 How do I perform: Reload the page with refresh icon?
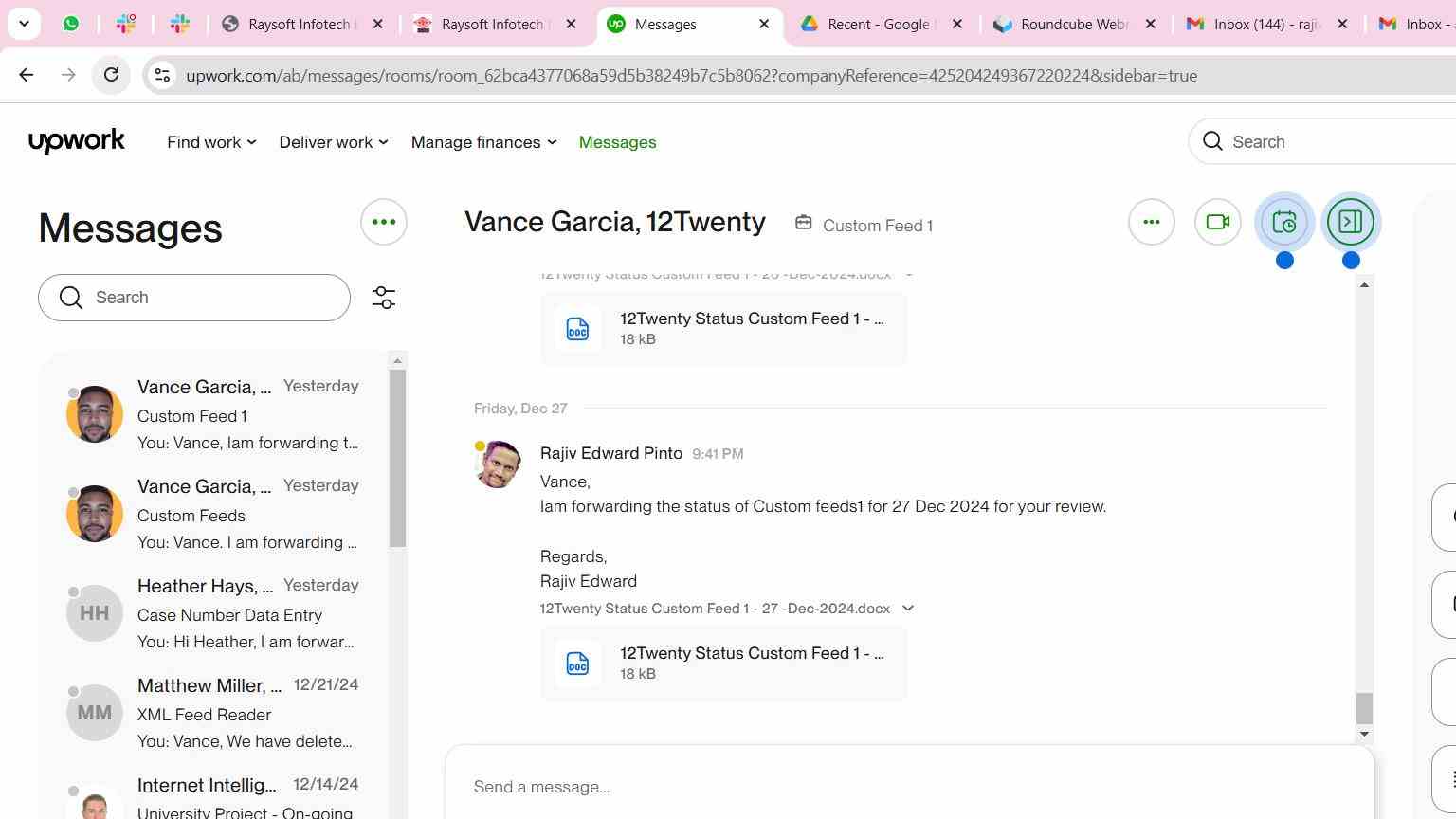[x=111, y=75]
